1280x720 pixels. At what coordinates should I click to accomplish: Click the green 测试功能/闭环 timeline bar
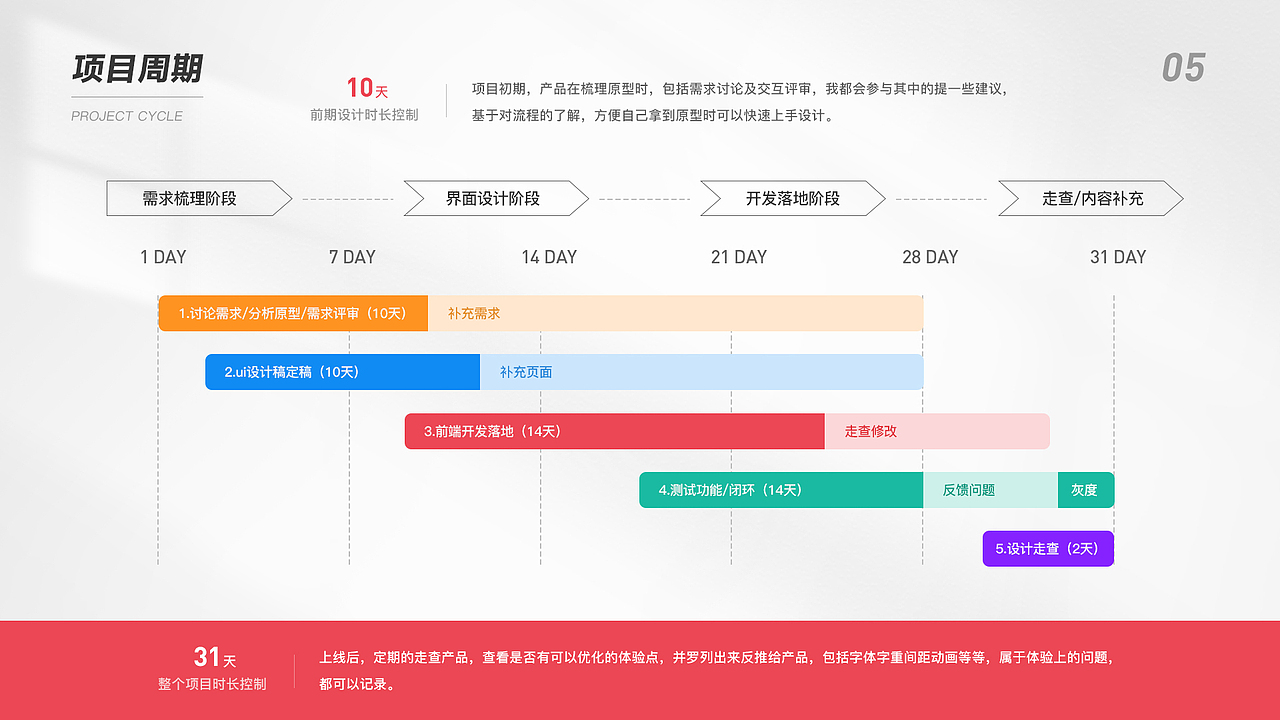coord(781,490)
